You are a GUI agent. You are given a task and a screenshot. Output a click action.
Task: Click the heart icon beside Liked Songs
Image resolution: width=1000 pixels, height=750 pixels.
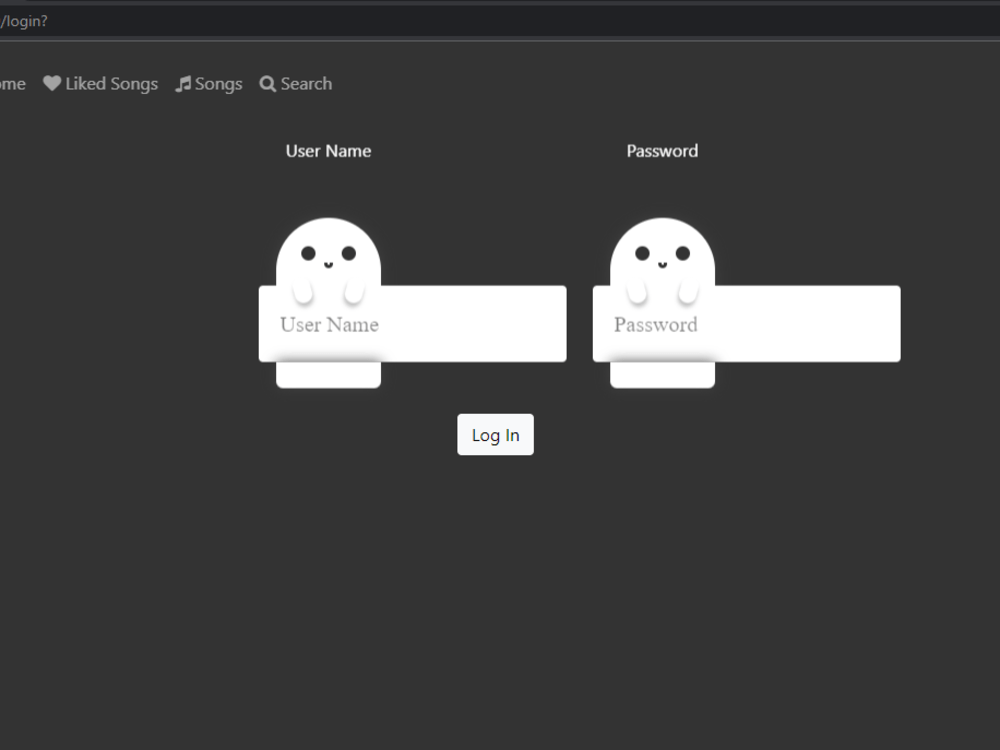tap(52, 83)
